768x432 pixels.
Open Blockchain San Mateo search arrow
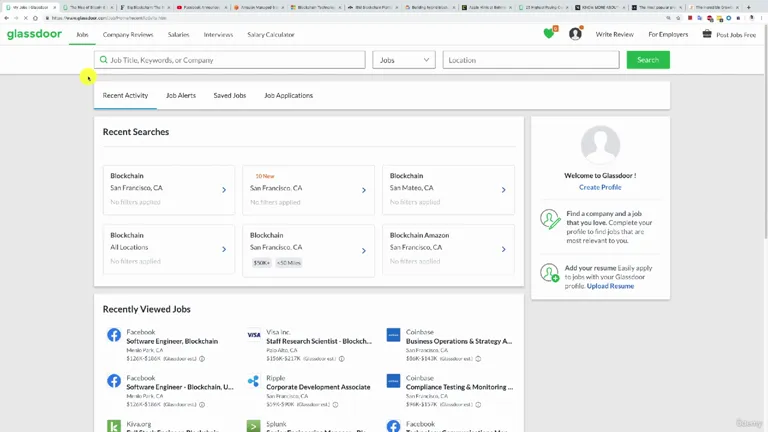click(504, 190)
